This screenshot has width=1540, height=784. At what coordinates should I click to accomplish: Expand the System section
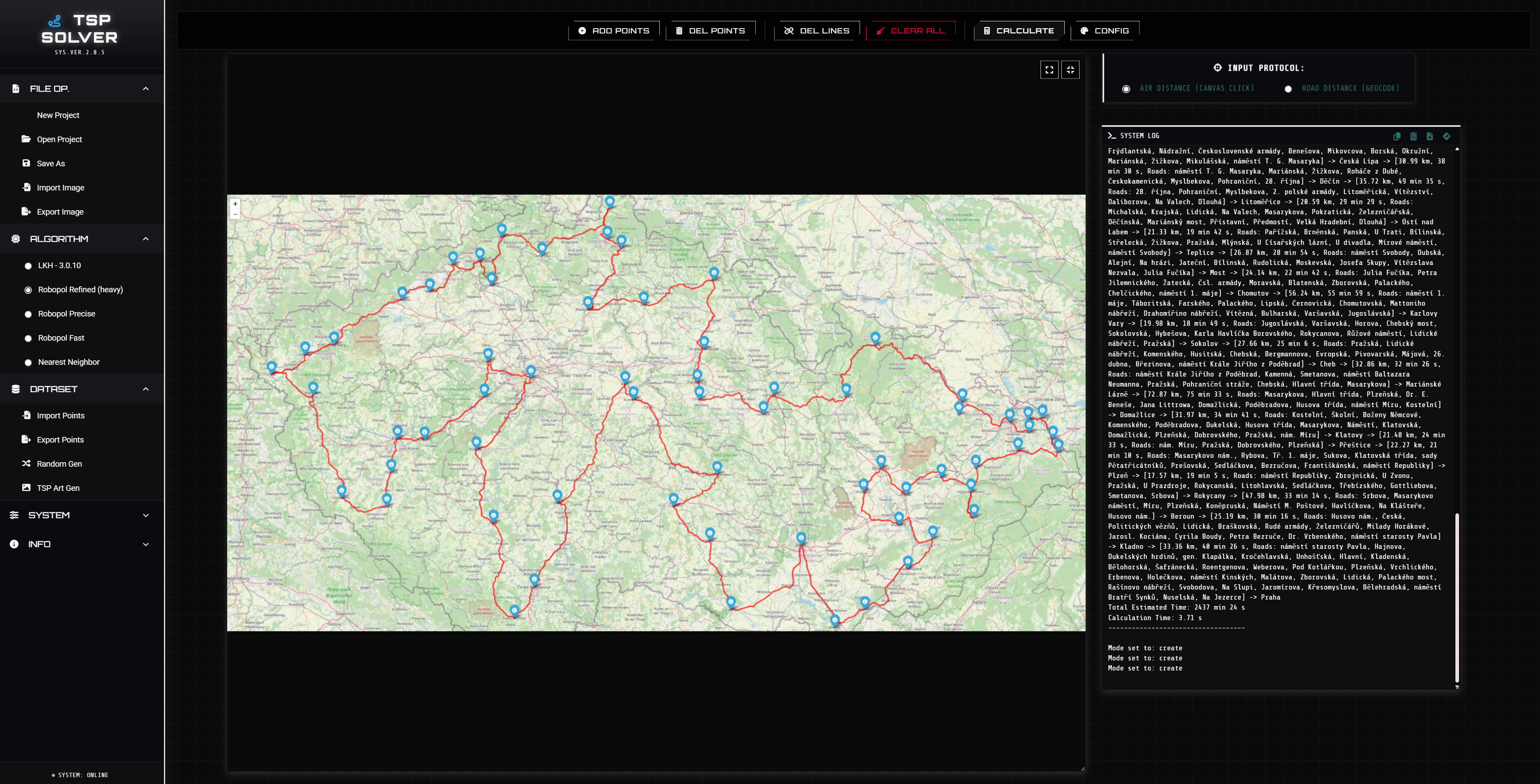point(145,515)
